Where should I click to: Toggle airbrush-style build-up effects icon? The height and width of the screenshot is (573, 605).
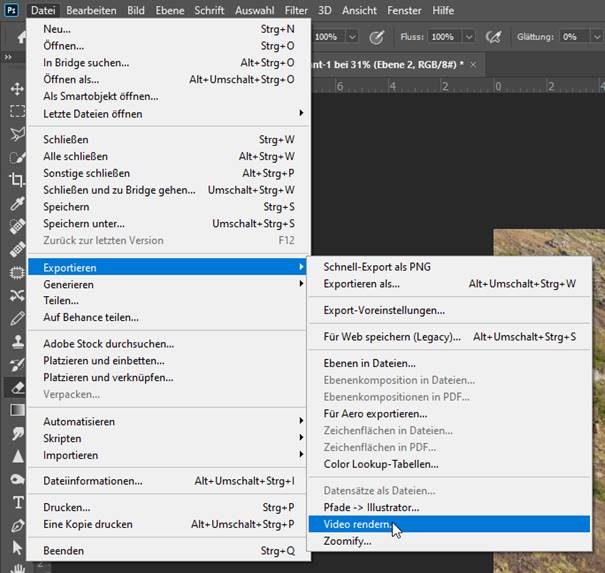(x=493, y=37)
